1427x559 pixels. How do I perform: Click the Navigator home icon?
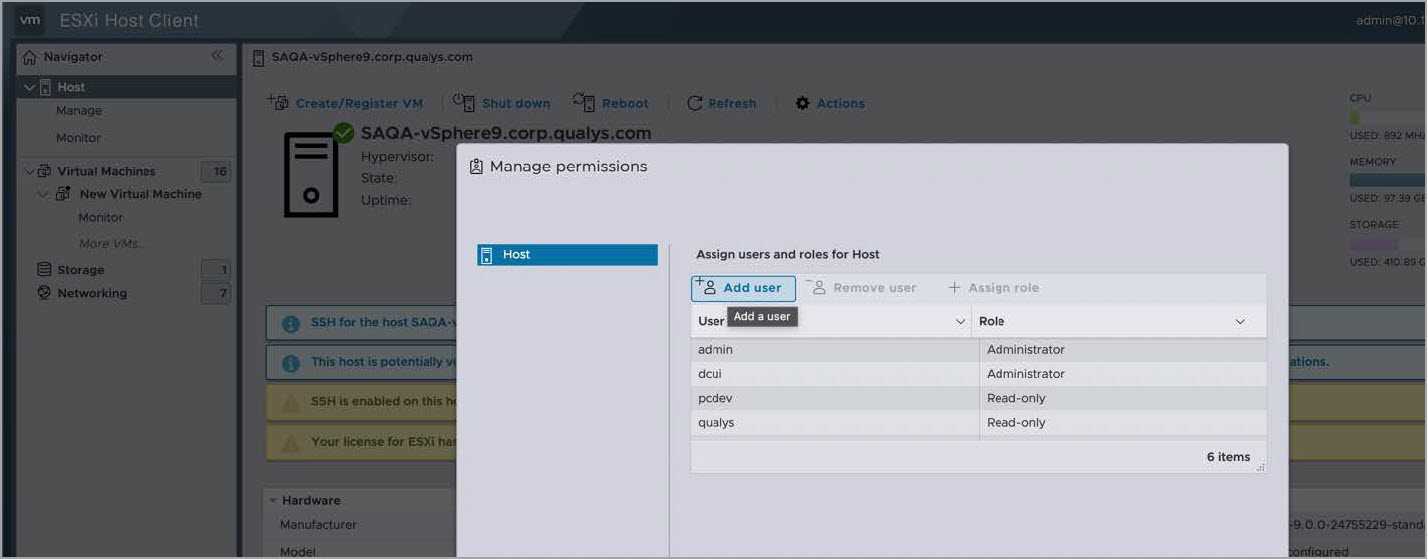click(x=29, y=57)
